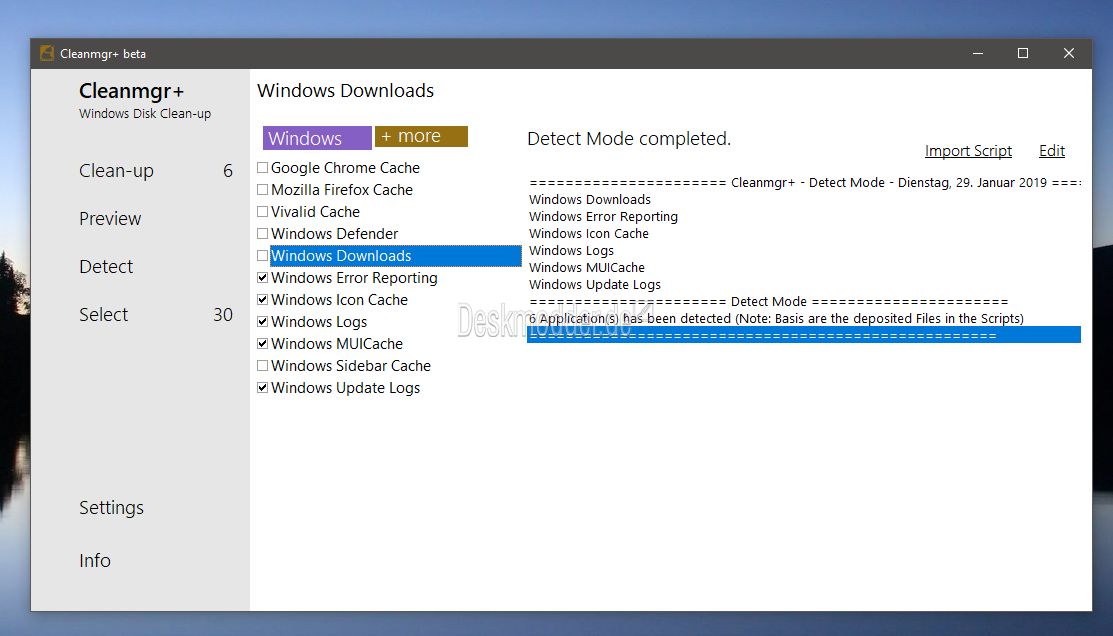Click the 'Windows Disk Clean-up' subtitle
Viewport: 1113px width, 636px height.
(x=145, y=114)
